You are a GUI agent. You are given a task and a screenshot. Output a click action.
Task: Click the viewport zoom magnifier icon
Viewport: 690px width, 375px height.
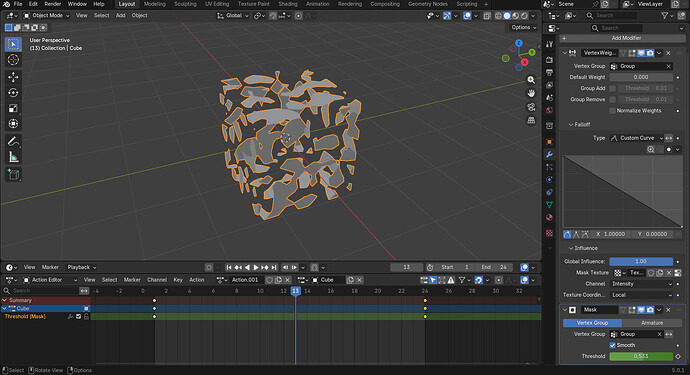click(531, 80)
